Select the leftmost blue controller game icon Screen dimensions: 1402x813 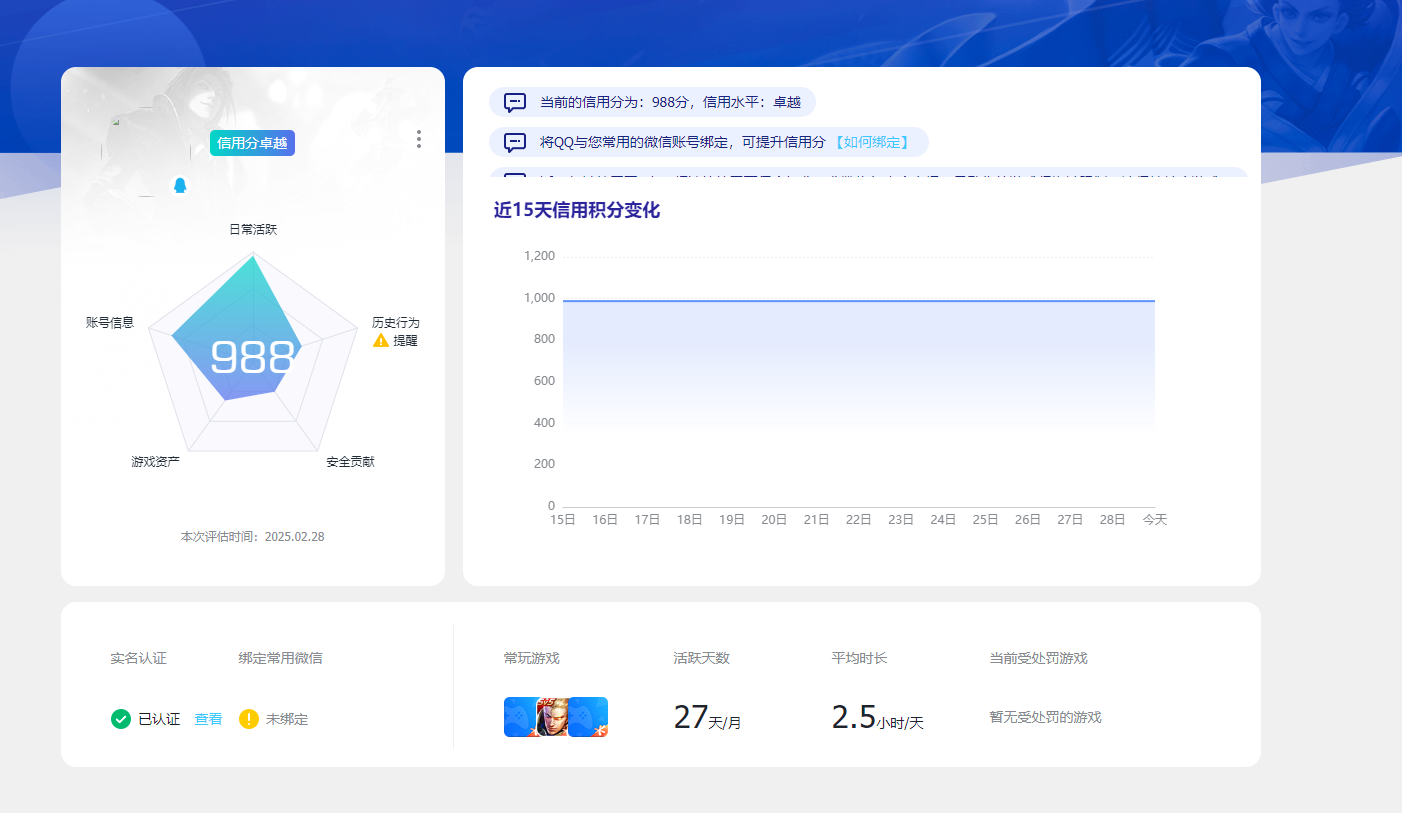click(520, 717)
